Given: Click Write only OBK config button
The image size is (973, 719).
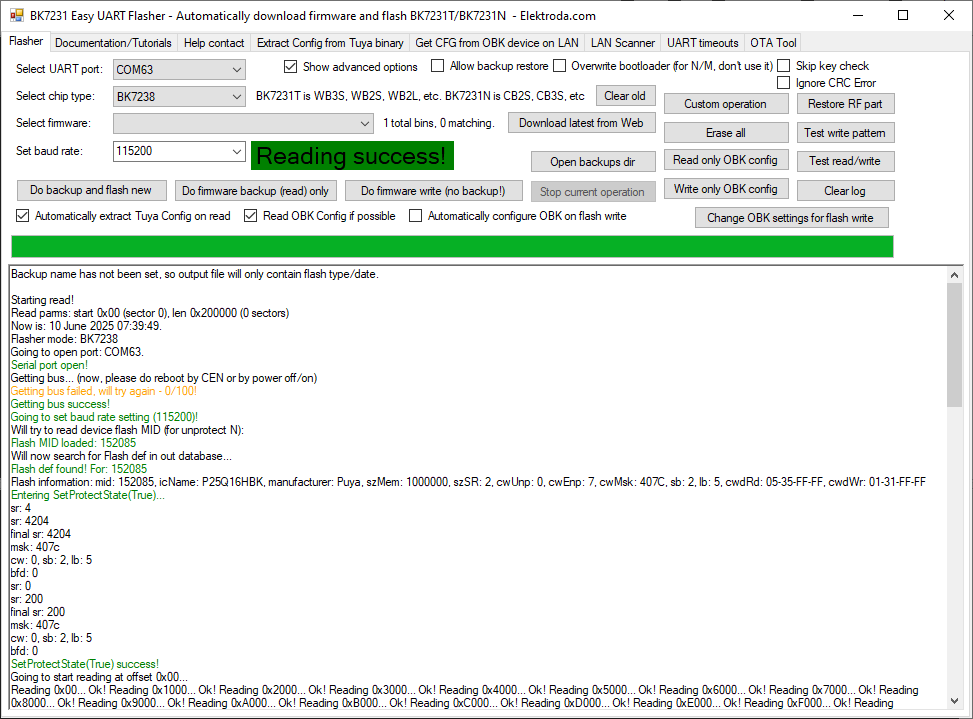Looking at the screenshot, I should click(x=726, y=189).
